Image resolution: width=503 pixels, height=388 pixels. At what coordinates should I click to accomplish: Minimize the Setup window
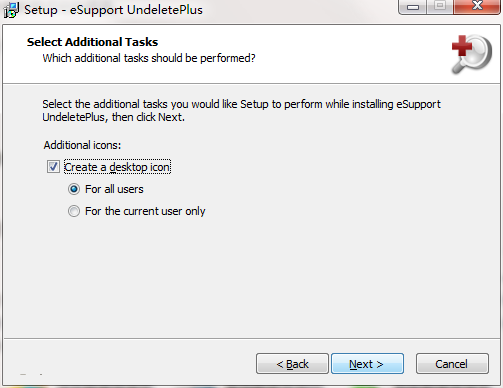point(413,7)
